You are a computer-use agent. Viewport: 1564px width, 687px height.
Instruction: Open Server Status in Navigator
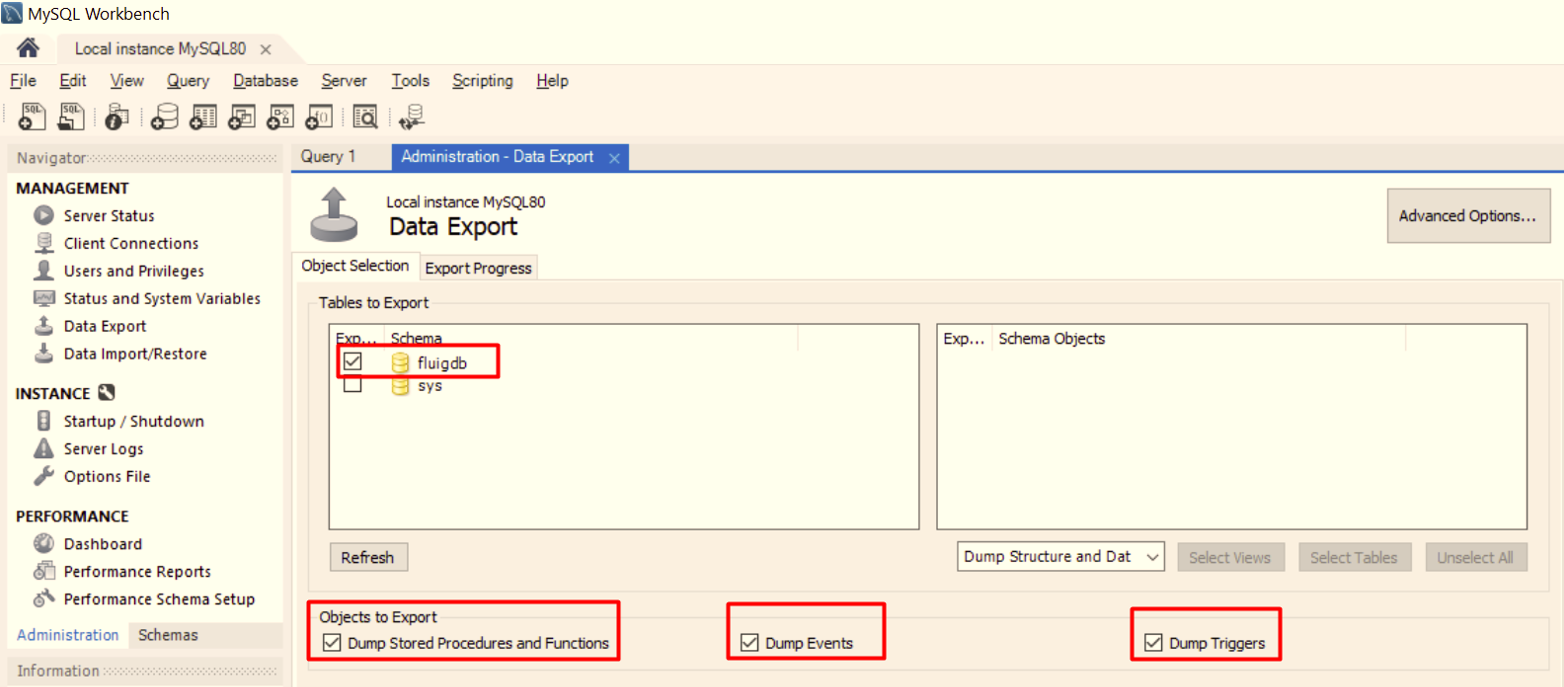click(109, 215)
